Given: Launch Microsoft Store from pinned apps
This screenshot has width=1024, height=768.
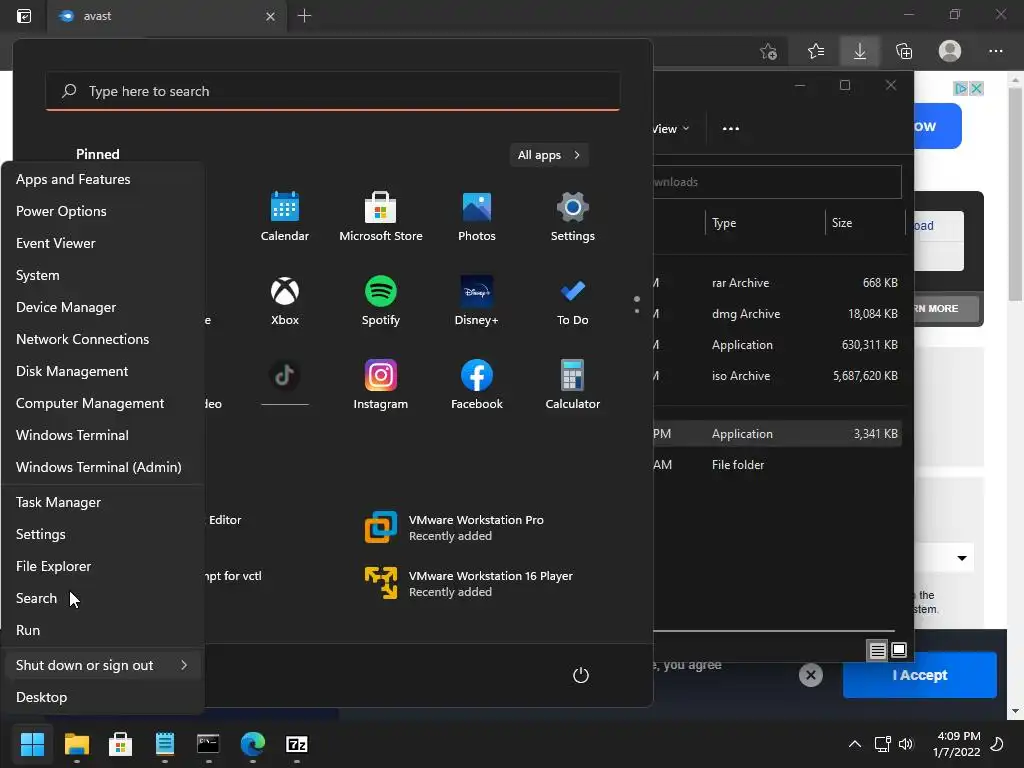Looking at the screenshot, I should coord(381,217).
